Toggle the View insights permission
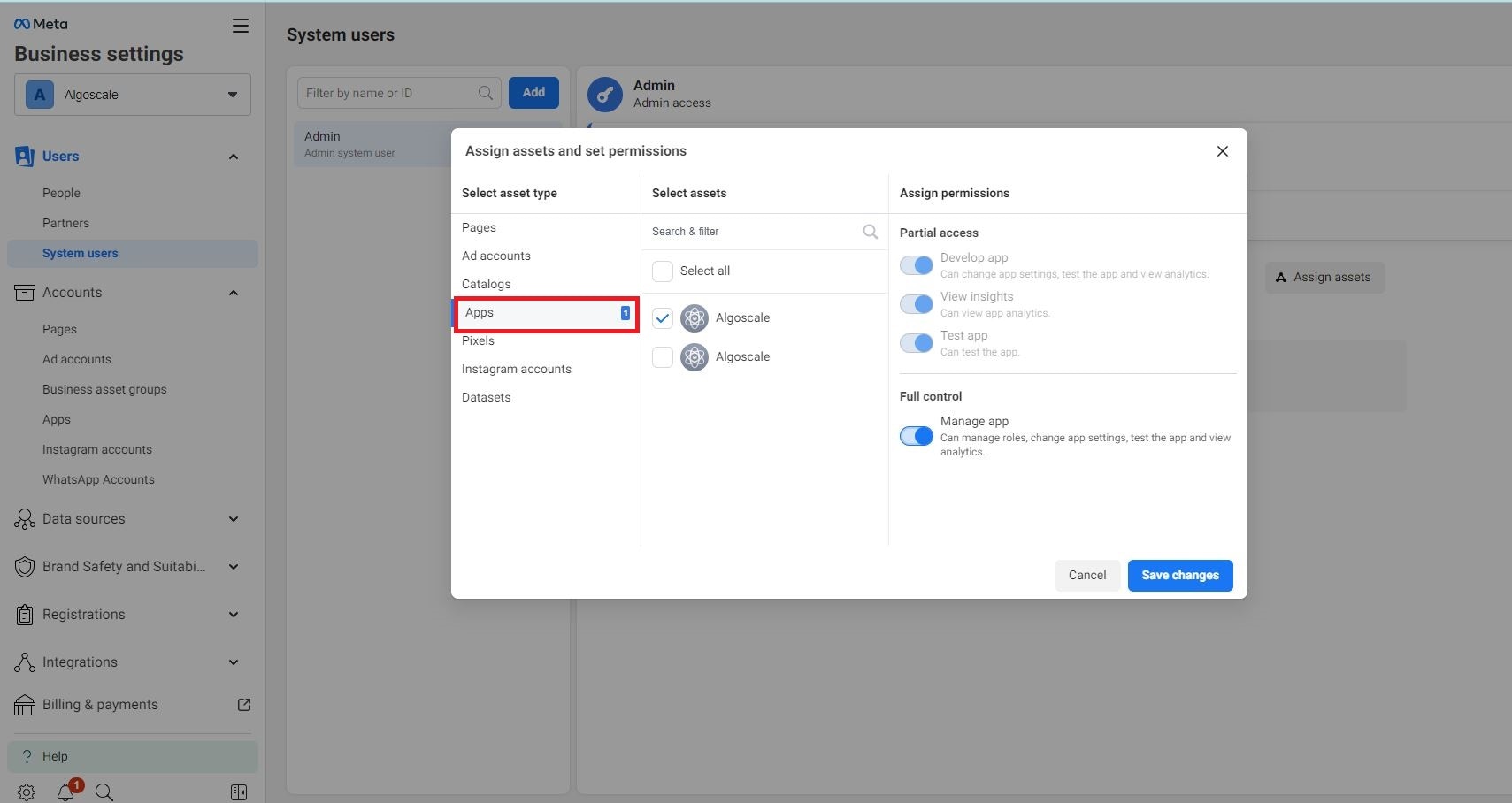Screen dimensions: 1512x803 tap(917, 304)
